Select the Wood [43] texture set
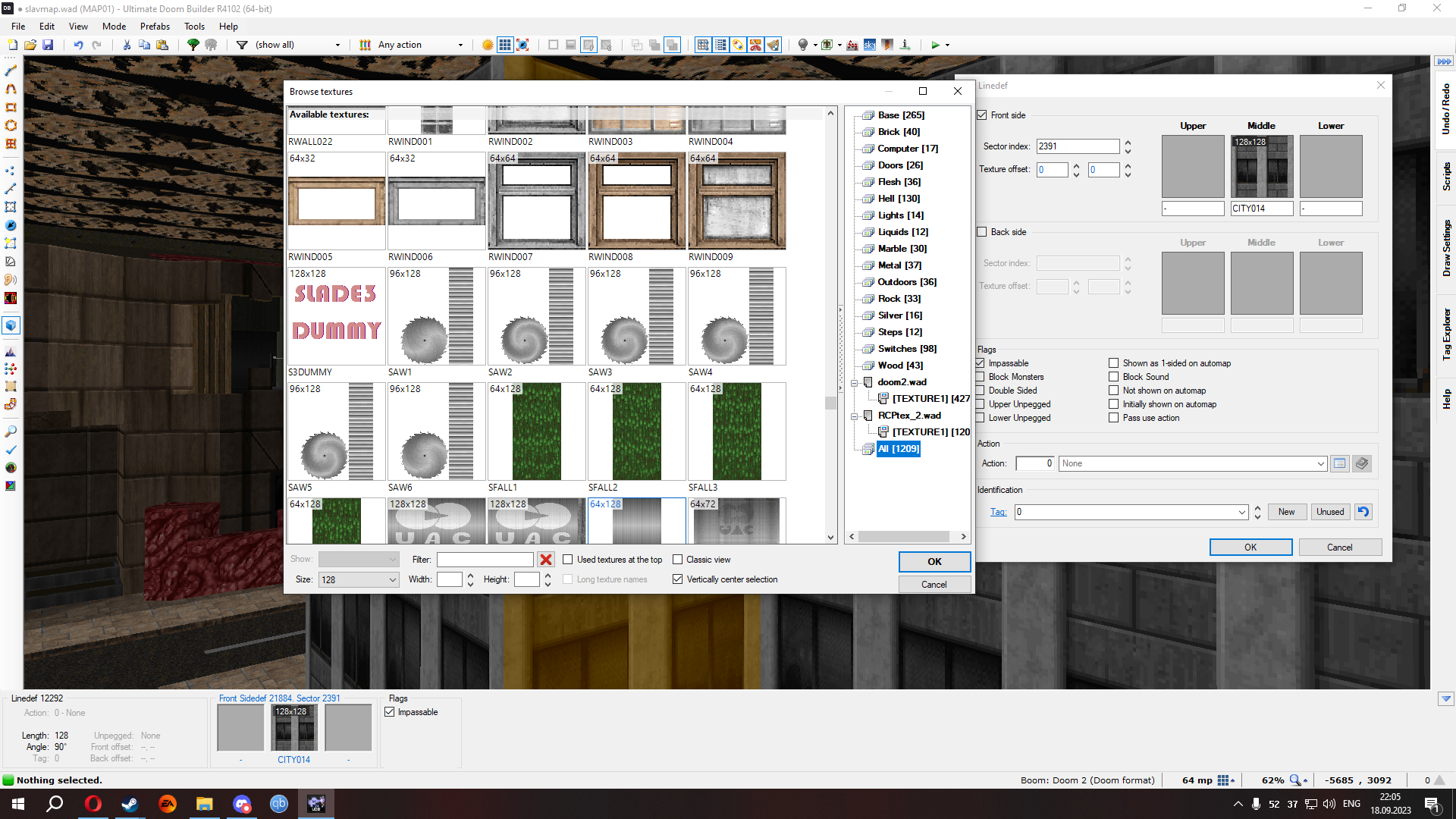This screenshot has width=1456, height=819. 899,366
